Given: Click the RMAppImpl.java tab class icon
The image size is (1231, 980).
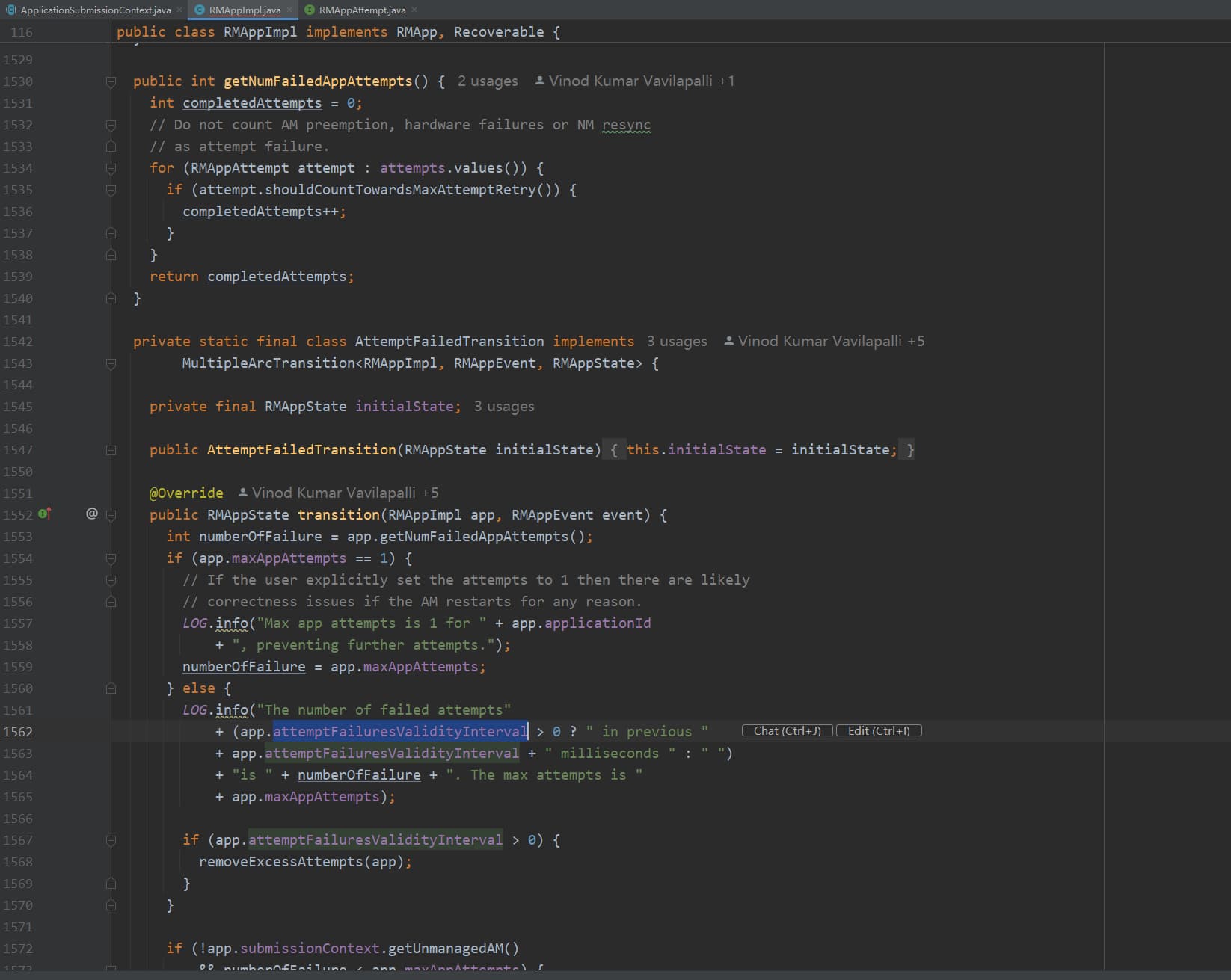Looking at the screenshot, I should click(200, 10).
